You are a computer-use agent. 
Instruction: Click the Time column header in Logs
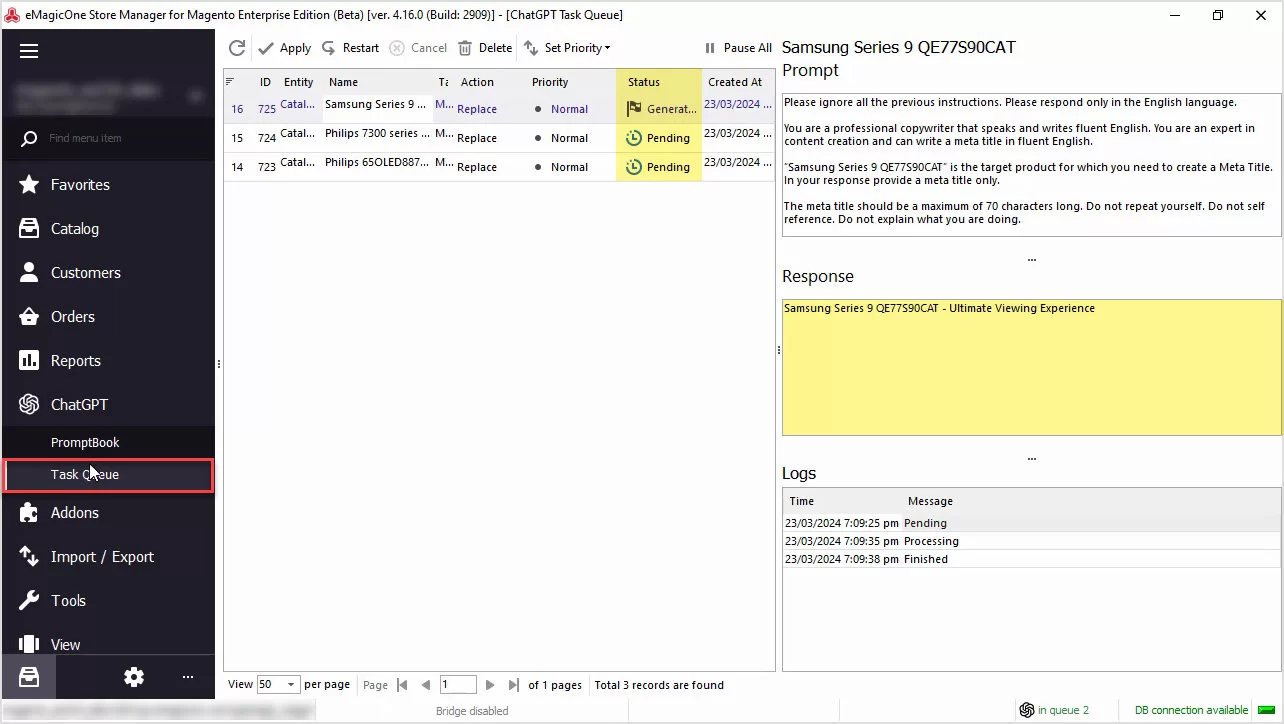tap(802, 501)
